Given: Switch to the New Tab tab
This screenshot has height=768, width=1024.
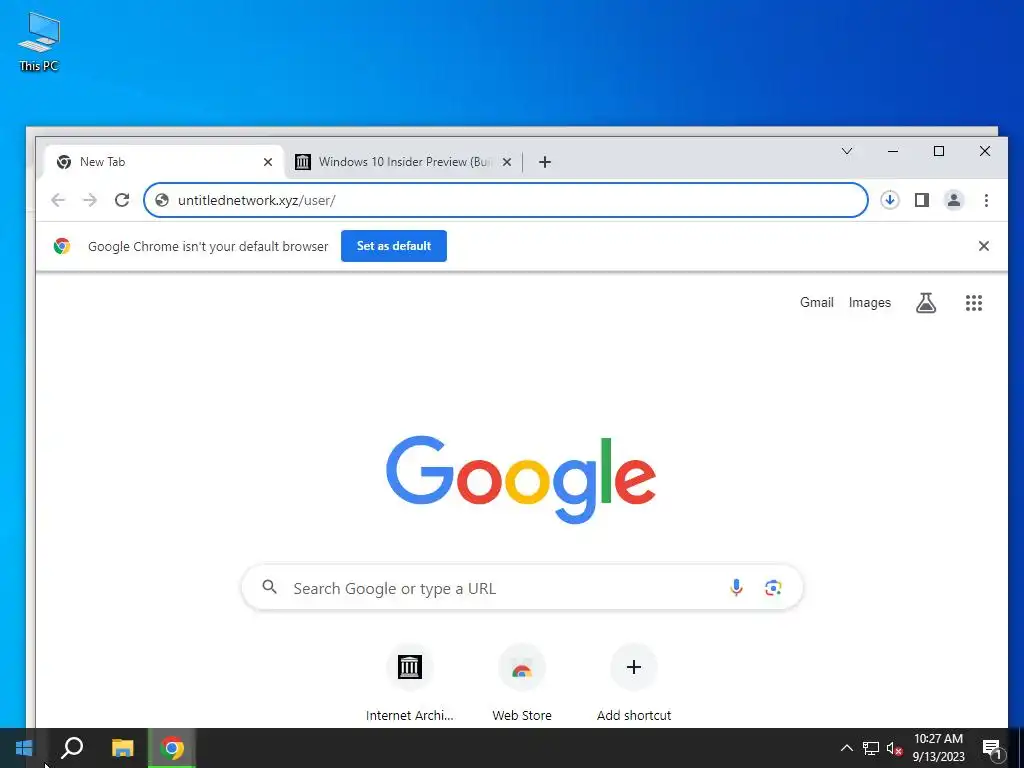Looking at the screenshot, I should coord(163,162).
